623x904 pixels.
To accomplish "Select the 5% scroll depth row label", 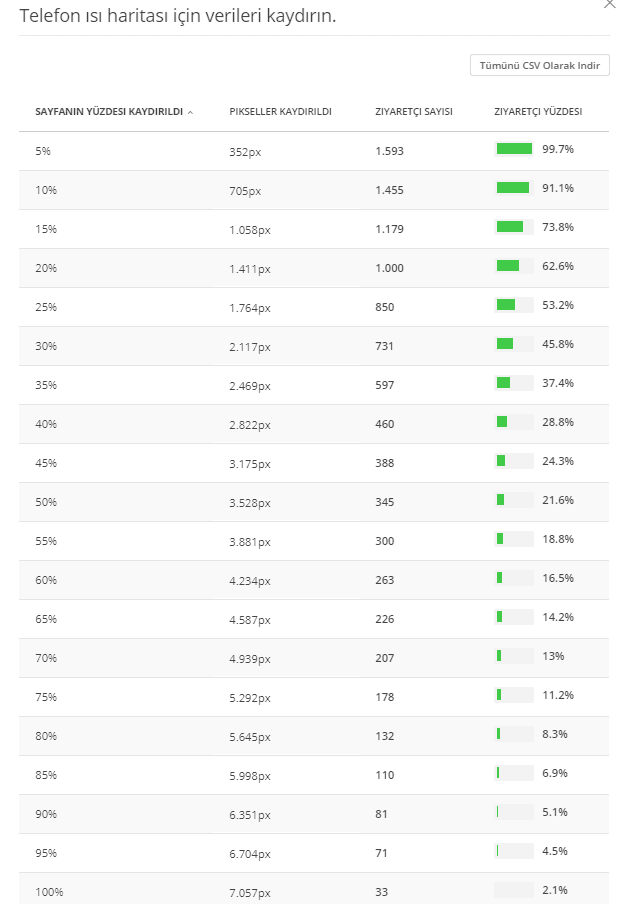I will click(41, 150).
